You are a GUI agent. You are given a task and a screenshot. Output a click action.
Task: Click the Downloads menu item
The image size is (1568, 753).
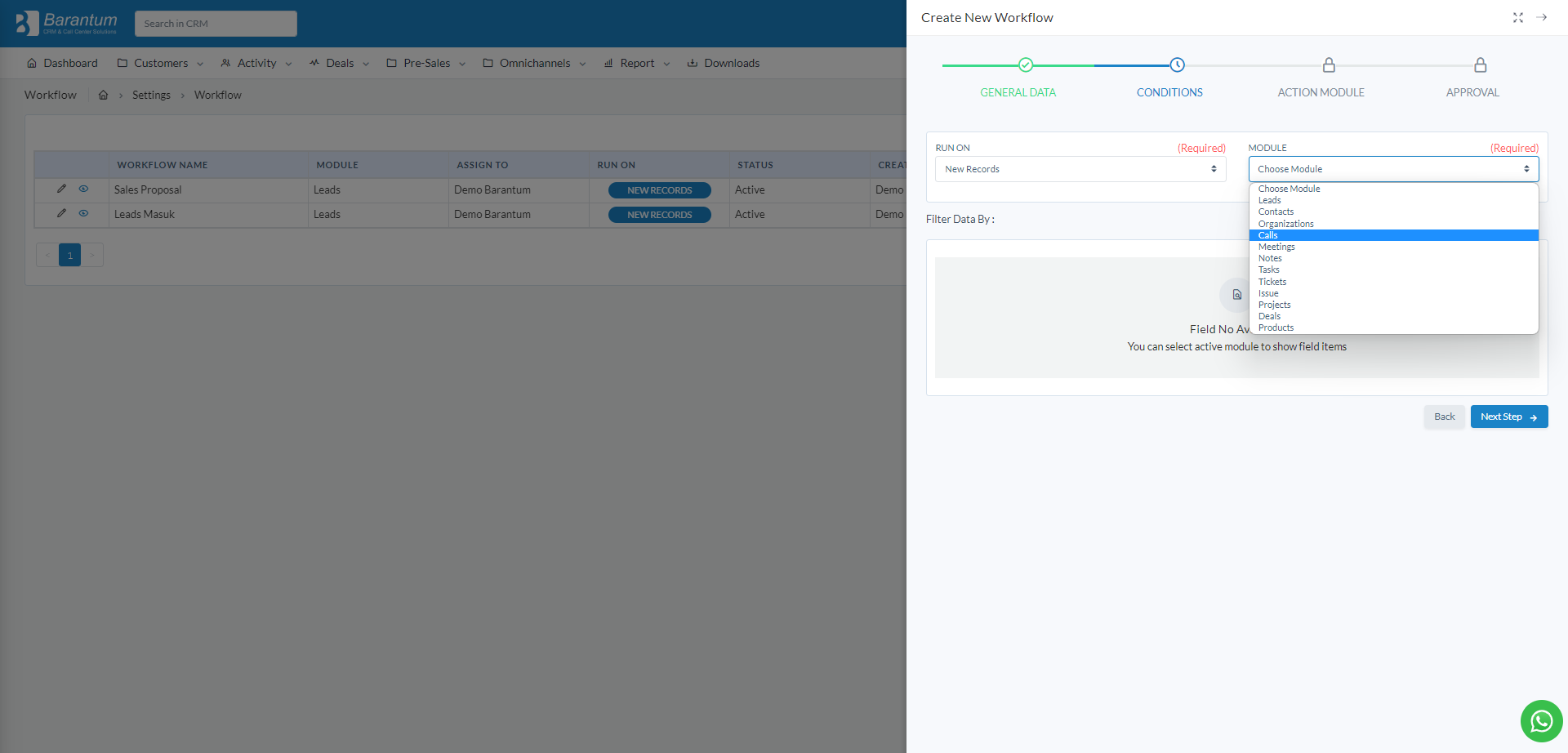tap(724, 63)
